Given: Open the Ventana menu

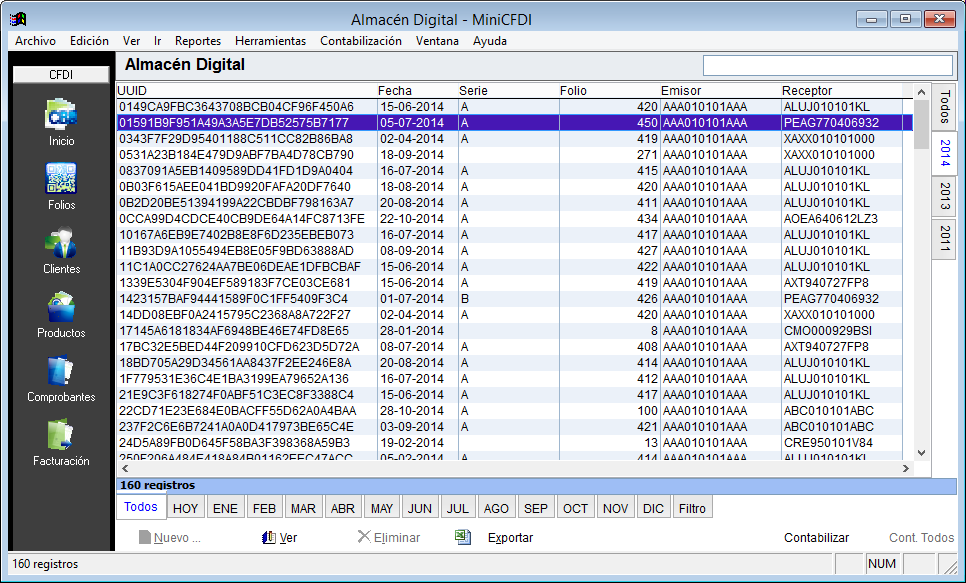Looking at the screenshot, I should (x=437, y=41).
